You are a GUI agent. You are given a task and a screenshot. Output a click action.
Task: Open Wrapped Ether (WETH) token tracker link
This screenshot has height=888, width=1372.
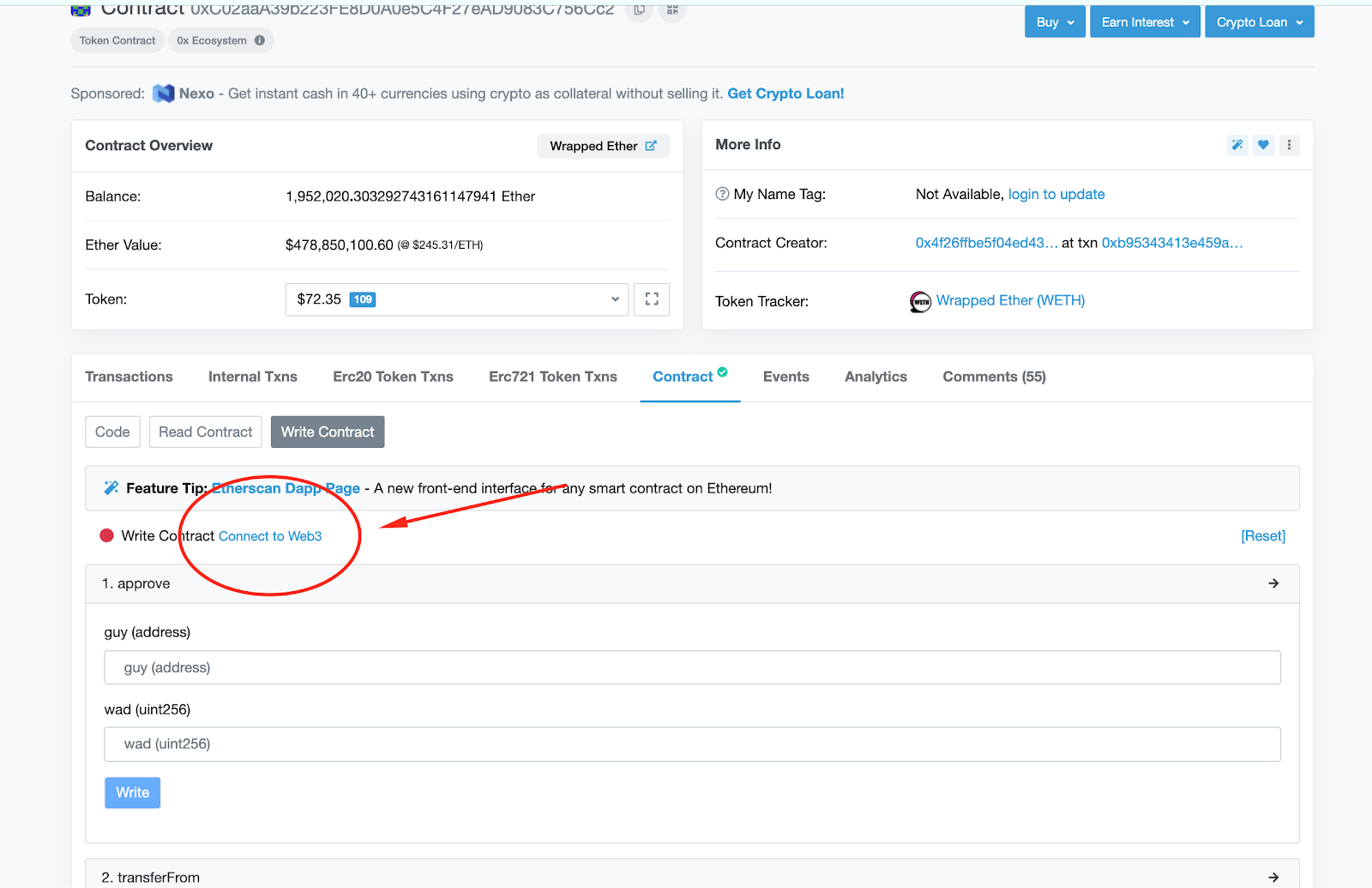coord(1010,300)
